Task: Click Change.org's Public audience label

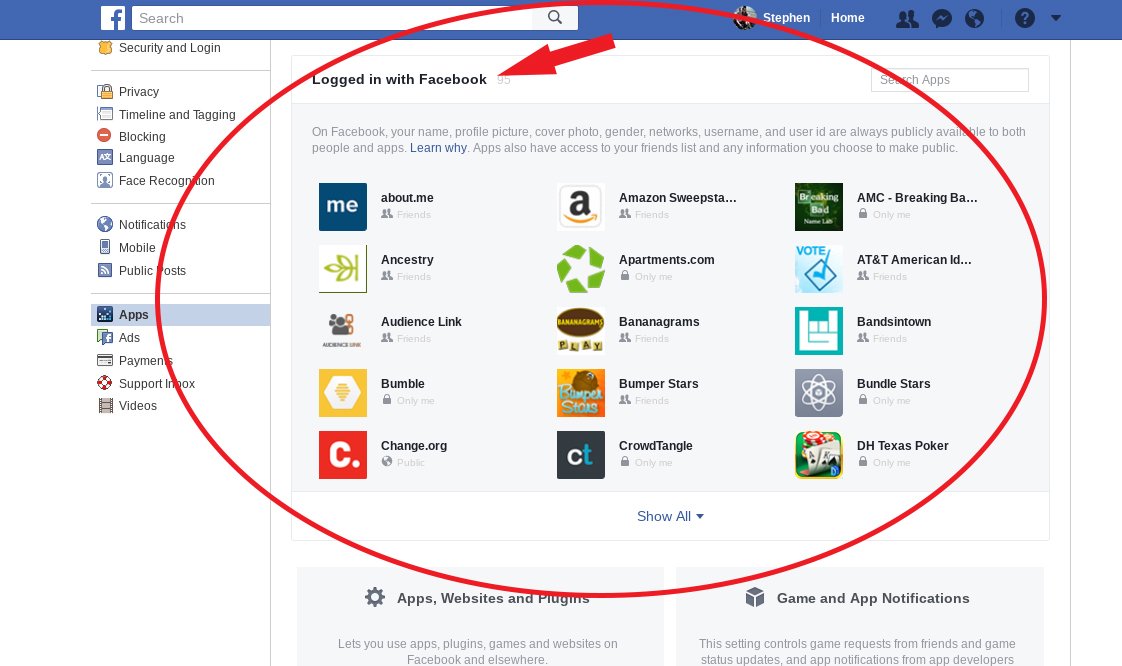Action: click(411, 463)
